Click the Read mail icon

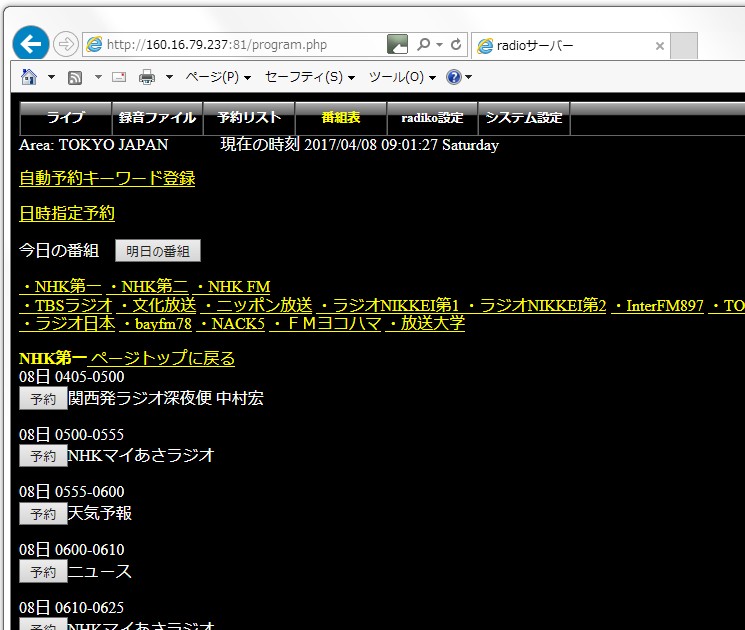(119, 77)
